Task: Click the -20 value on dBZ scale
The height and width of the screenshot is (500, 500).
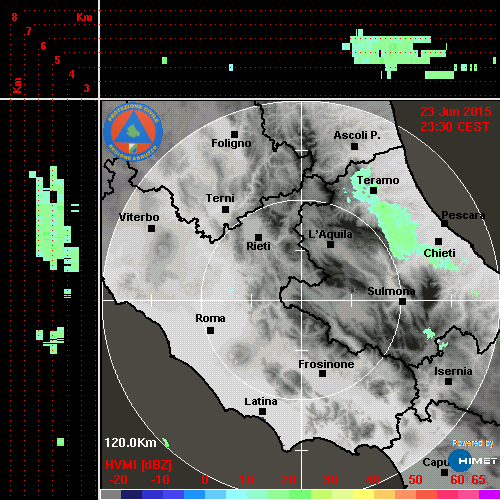Action: tap(118, 480)
